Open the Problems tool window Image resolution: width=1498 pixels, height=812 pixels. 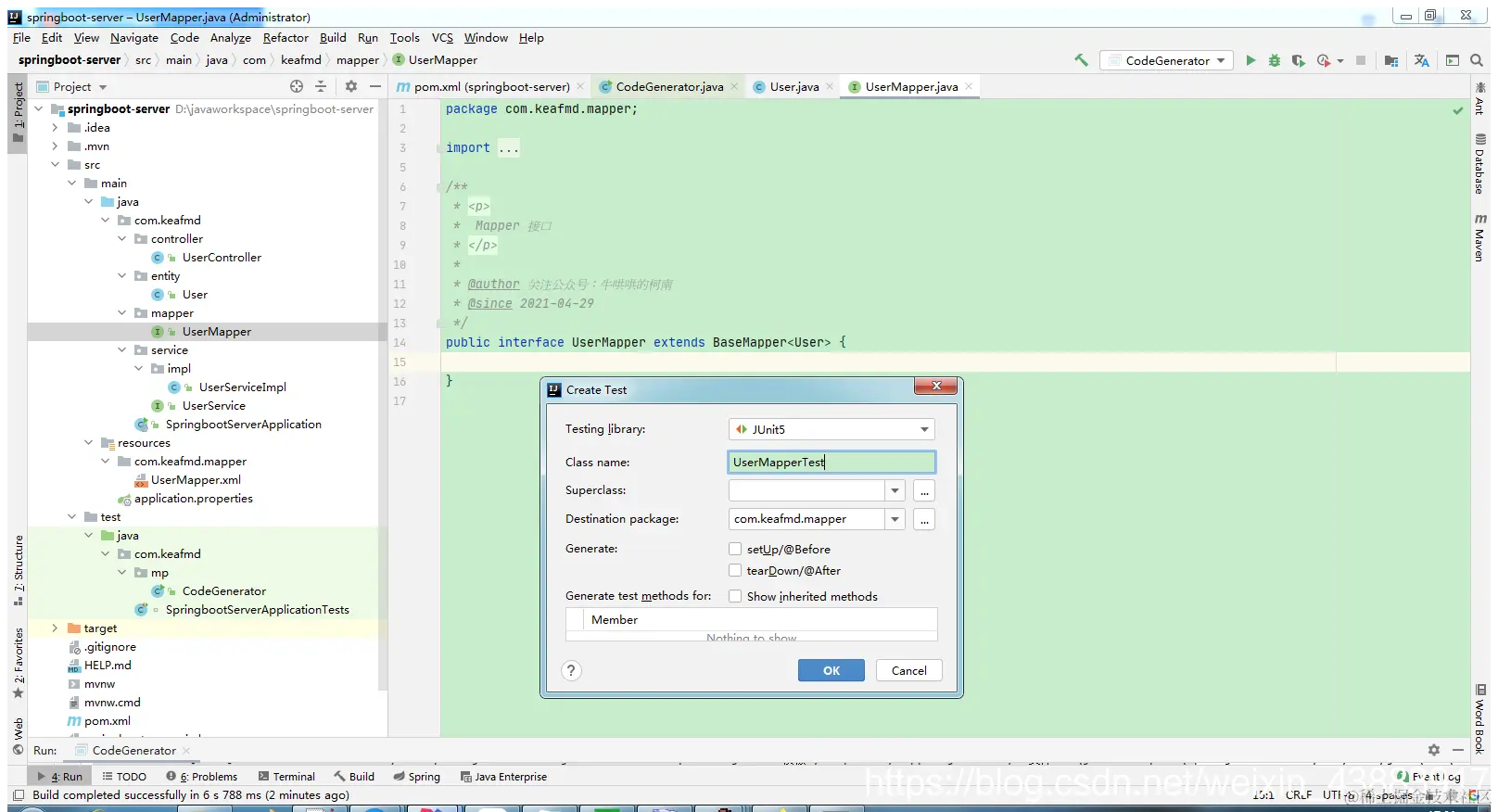[202, 777]
